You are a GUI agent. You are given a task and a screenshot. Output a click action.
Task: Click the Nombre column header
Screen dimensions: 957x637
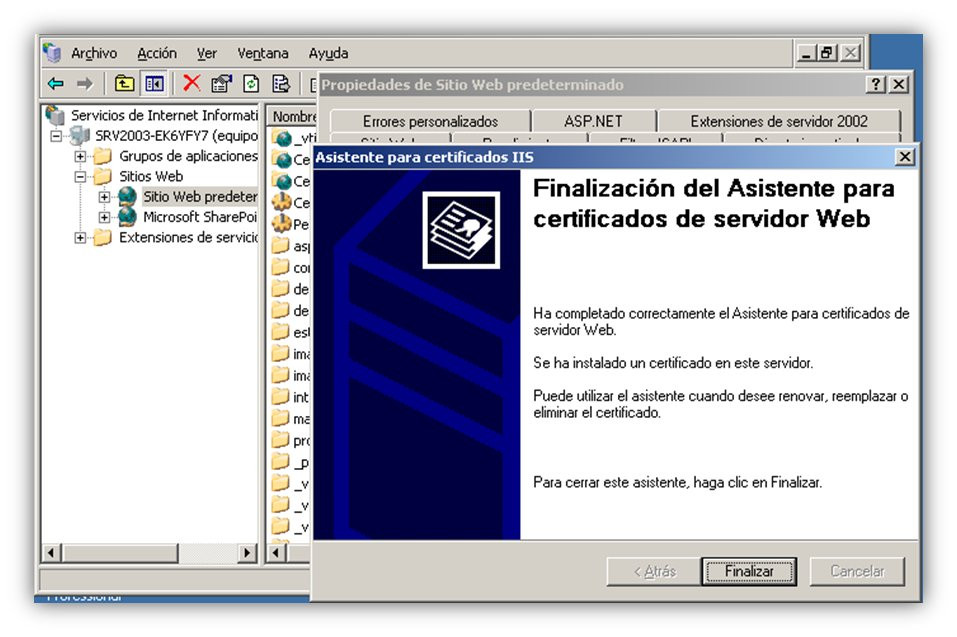pyautogui.click(x=292, y=116)
